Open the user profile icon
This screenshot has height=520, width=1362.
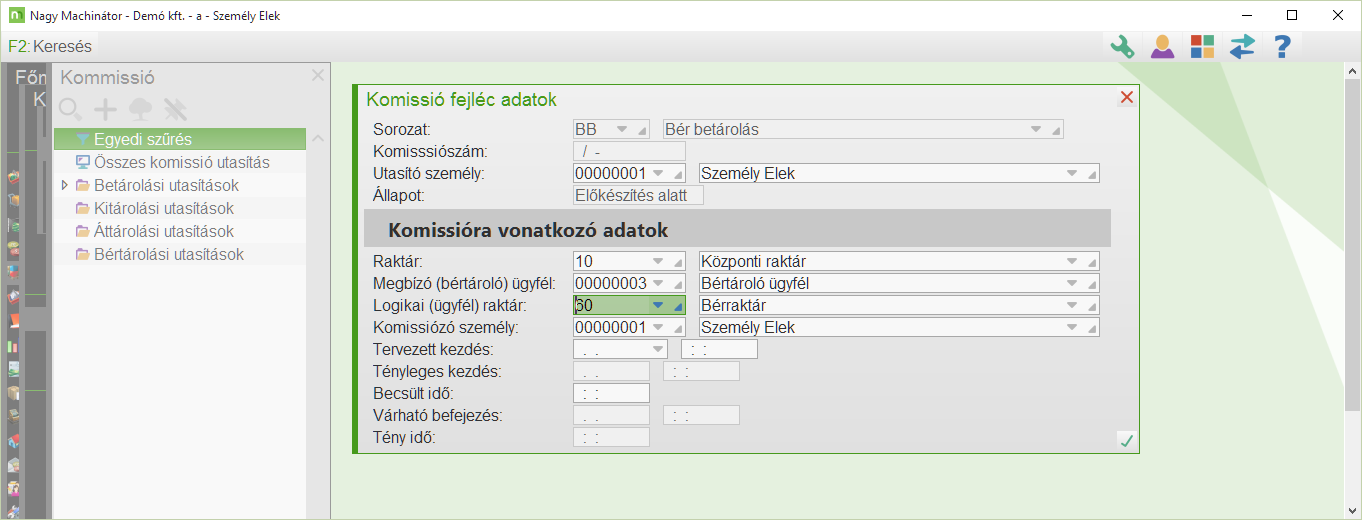tap(1162, 46)
